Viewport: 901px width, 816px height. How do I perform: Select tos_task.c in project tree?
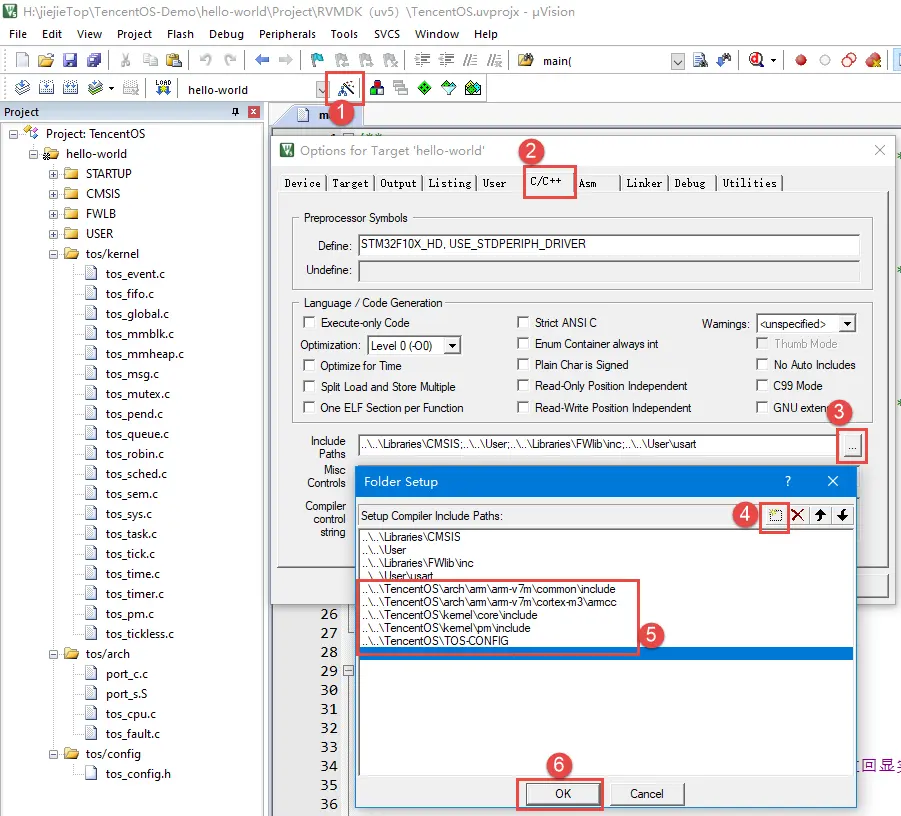click(x=131, y=534)
